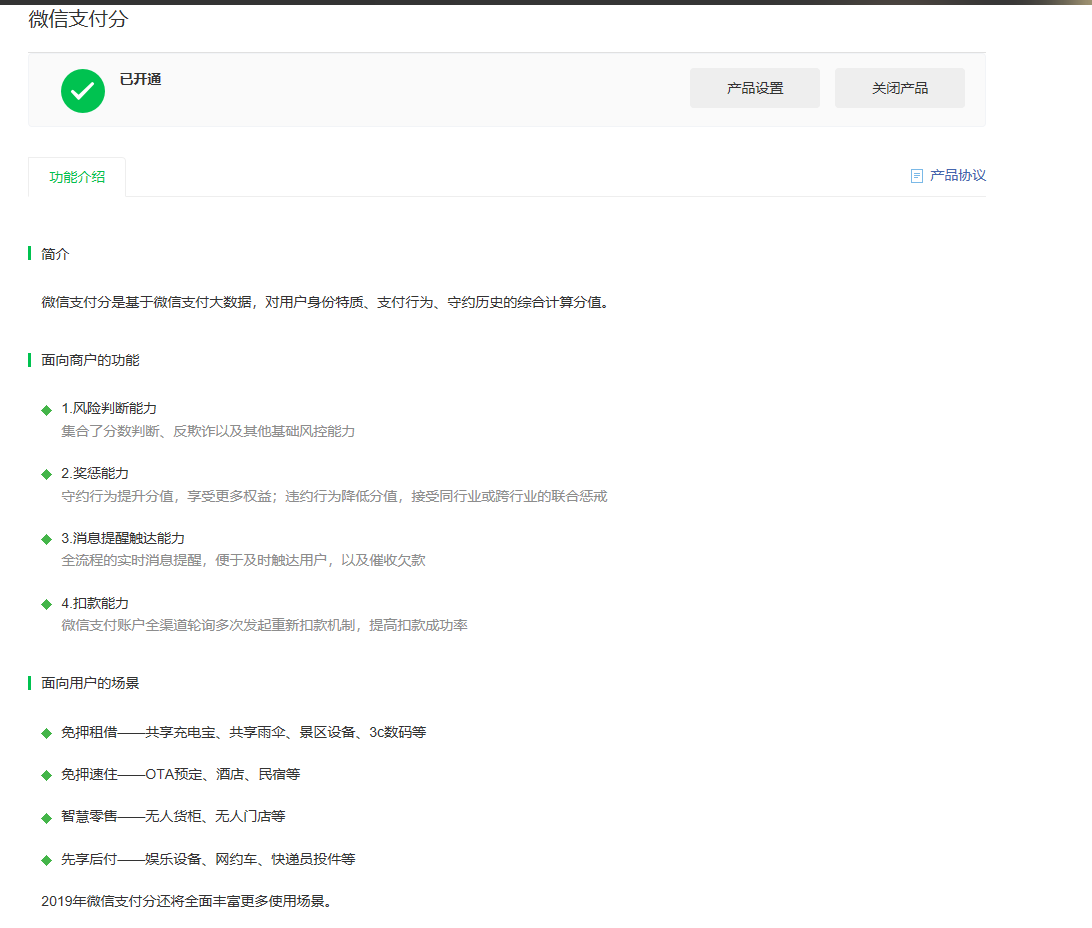Click the description starting 守约行为提升分值
Viewport: 1092px width, 928px height.
(x=334, y=496)
